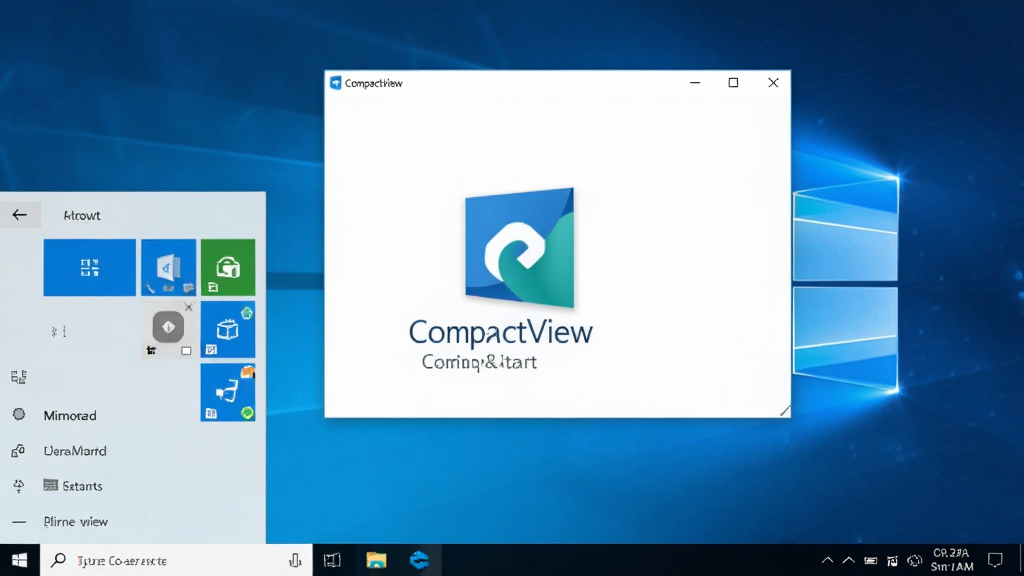This screenshot has height=576, width=1024.
Task: Open Edge browser from the taskbar
Action: coord(419,560)
